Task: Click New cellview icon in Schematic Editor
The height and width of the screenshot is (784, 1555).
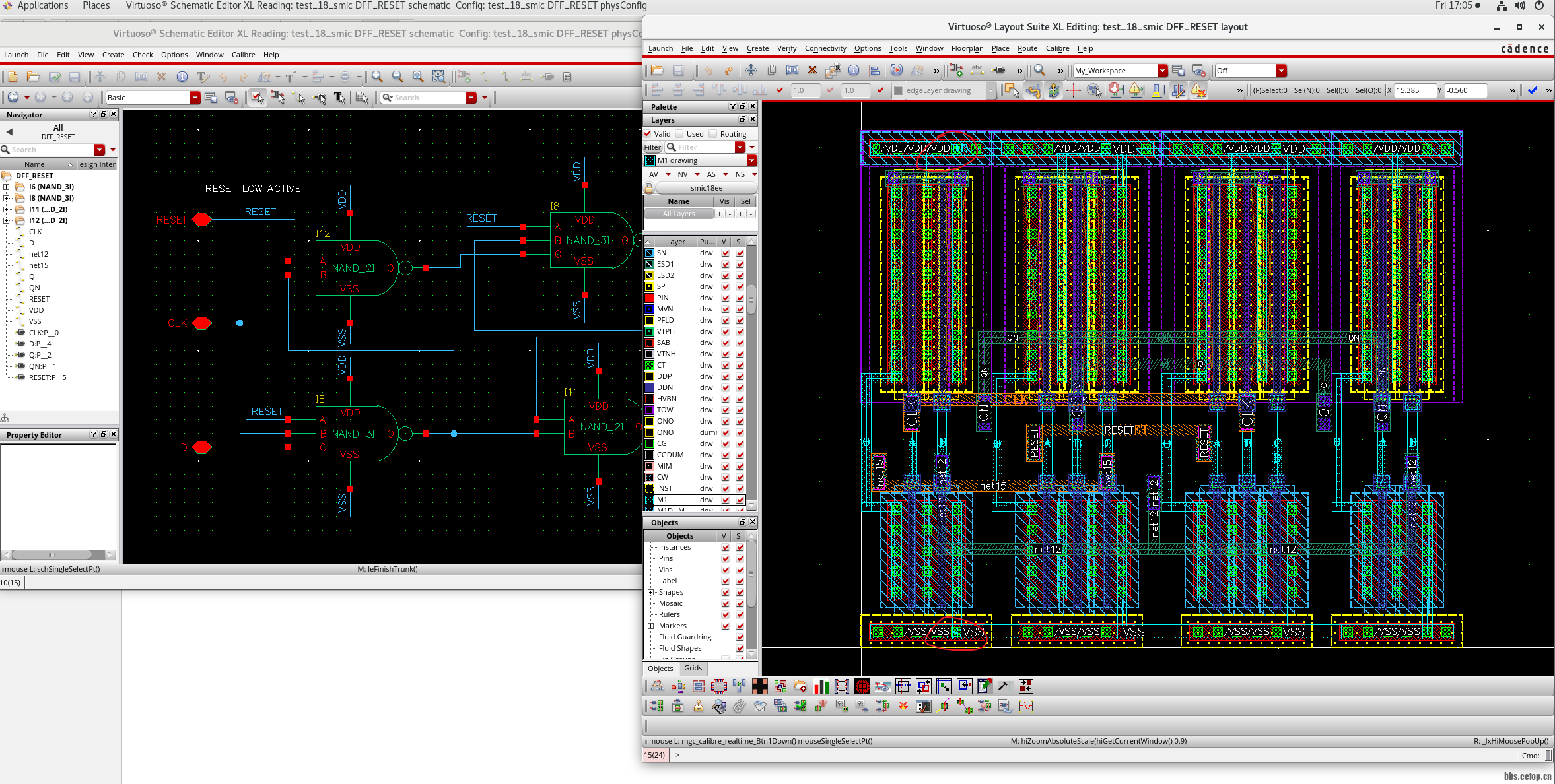Action: click(x=13, y=77)
